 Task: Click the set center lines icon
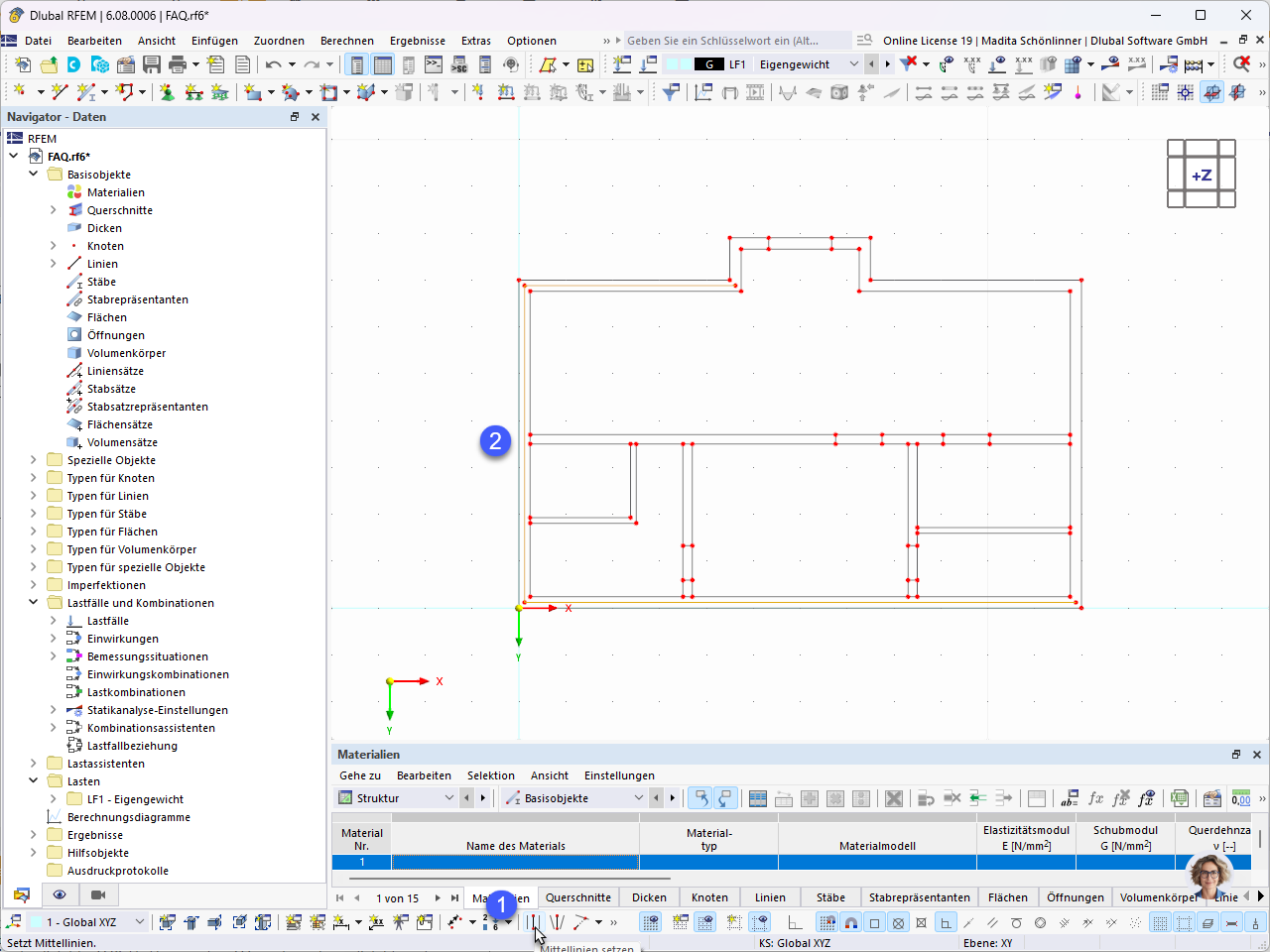(534, 922)
